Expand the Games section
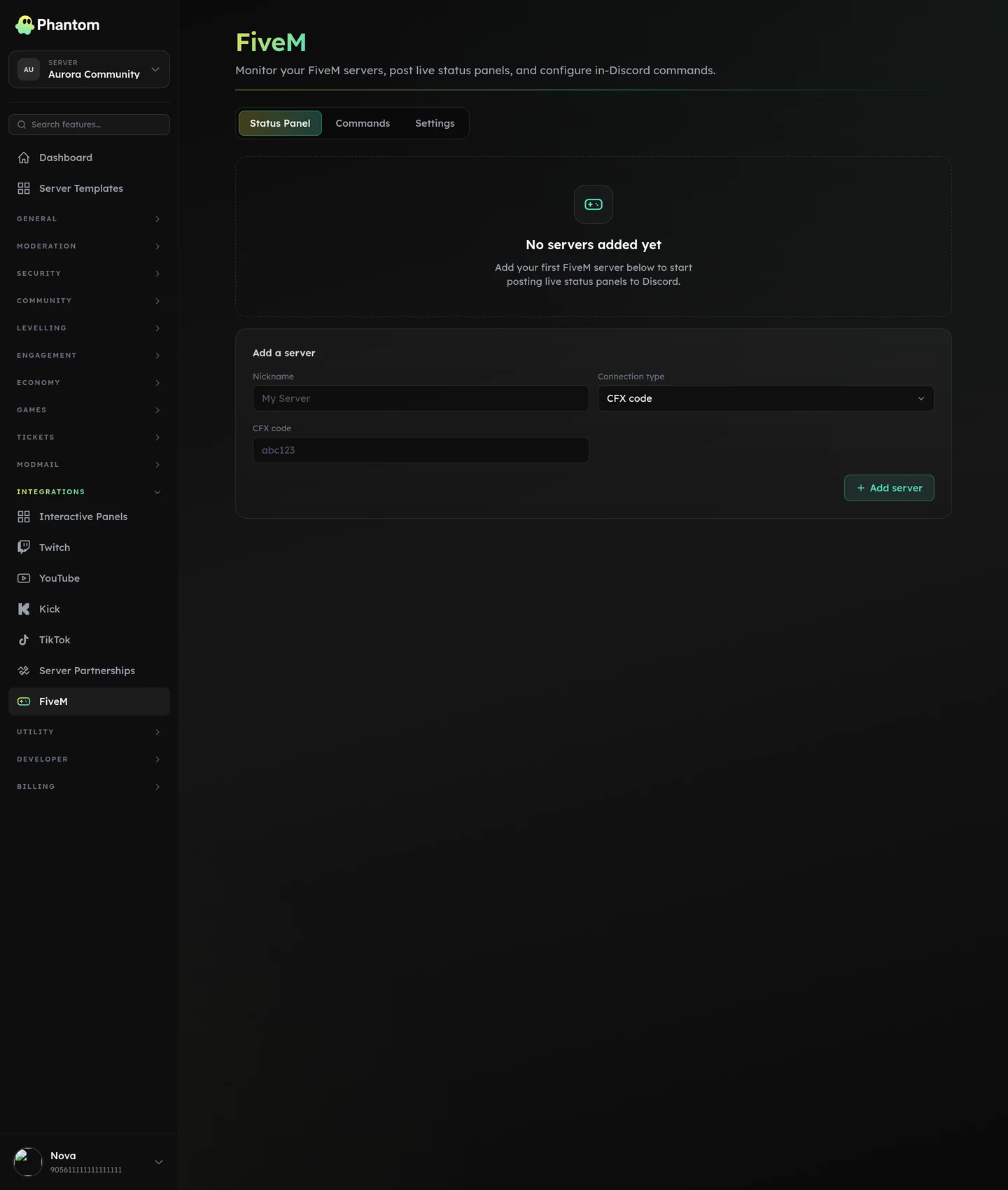This screenshot has width=1008, height=1190. pos(89,410)
